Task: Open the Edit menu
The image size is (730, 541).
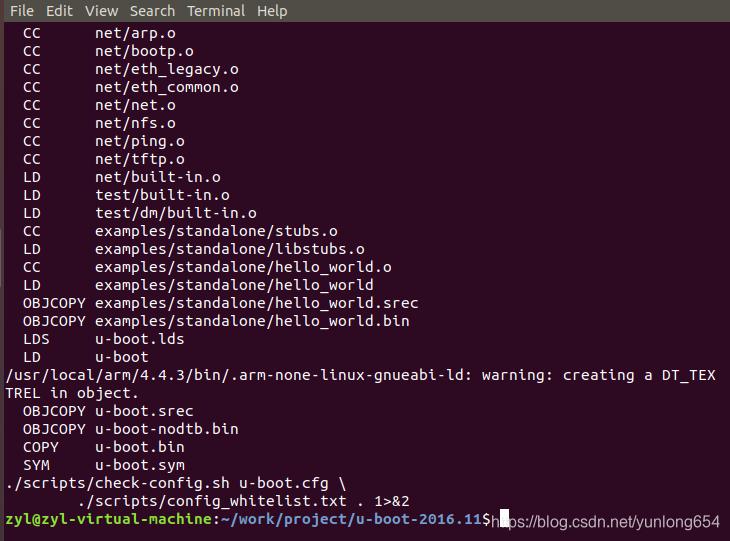Action: [x=59, y=11]
